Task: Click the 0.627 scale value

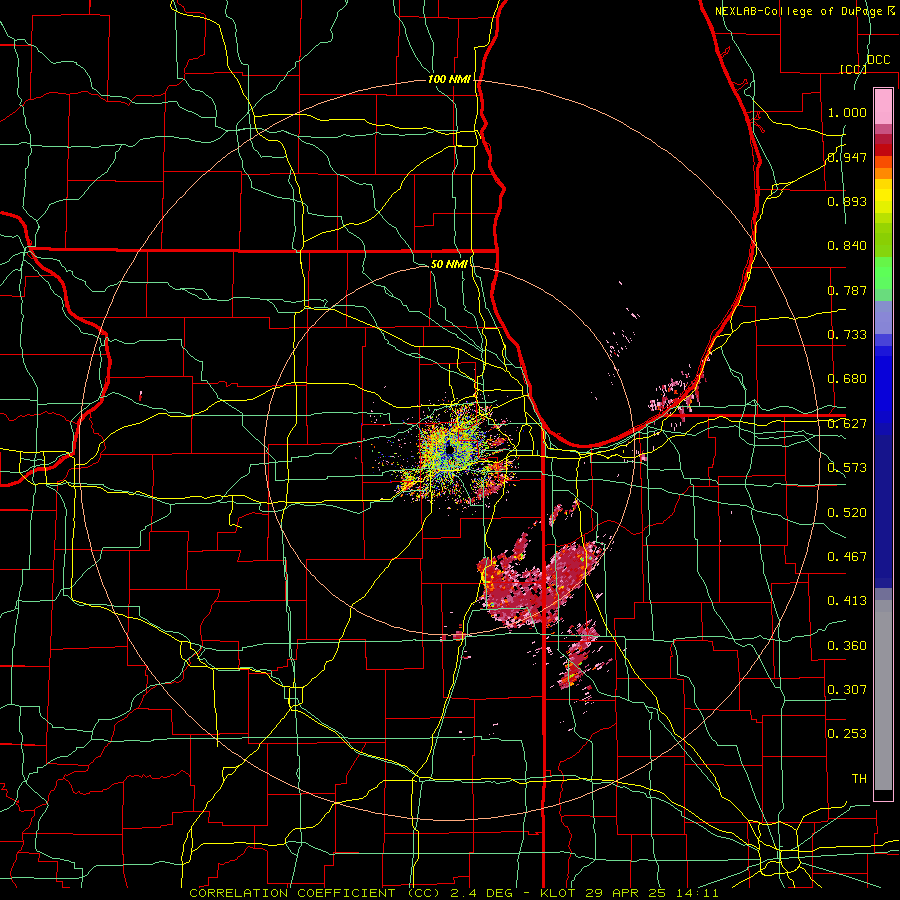Action: (847, 424)
